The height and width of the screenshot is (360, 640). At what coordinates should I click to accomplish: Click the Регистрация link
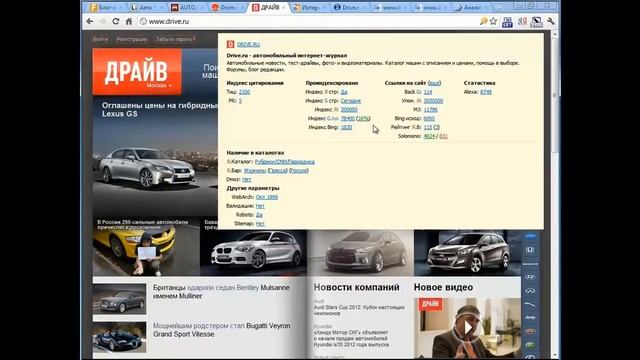[131, 39]
